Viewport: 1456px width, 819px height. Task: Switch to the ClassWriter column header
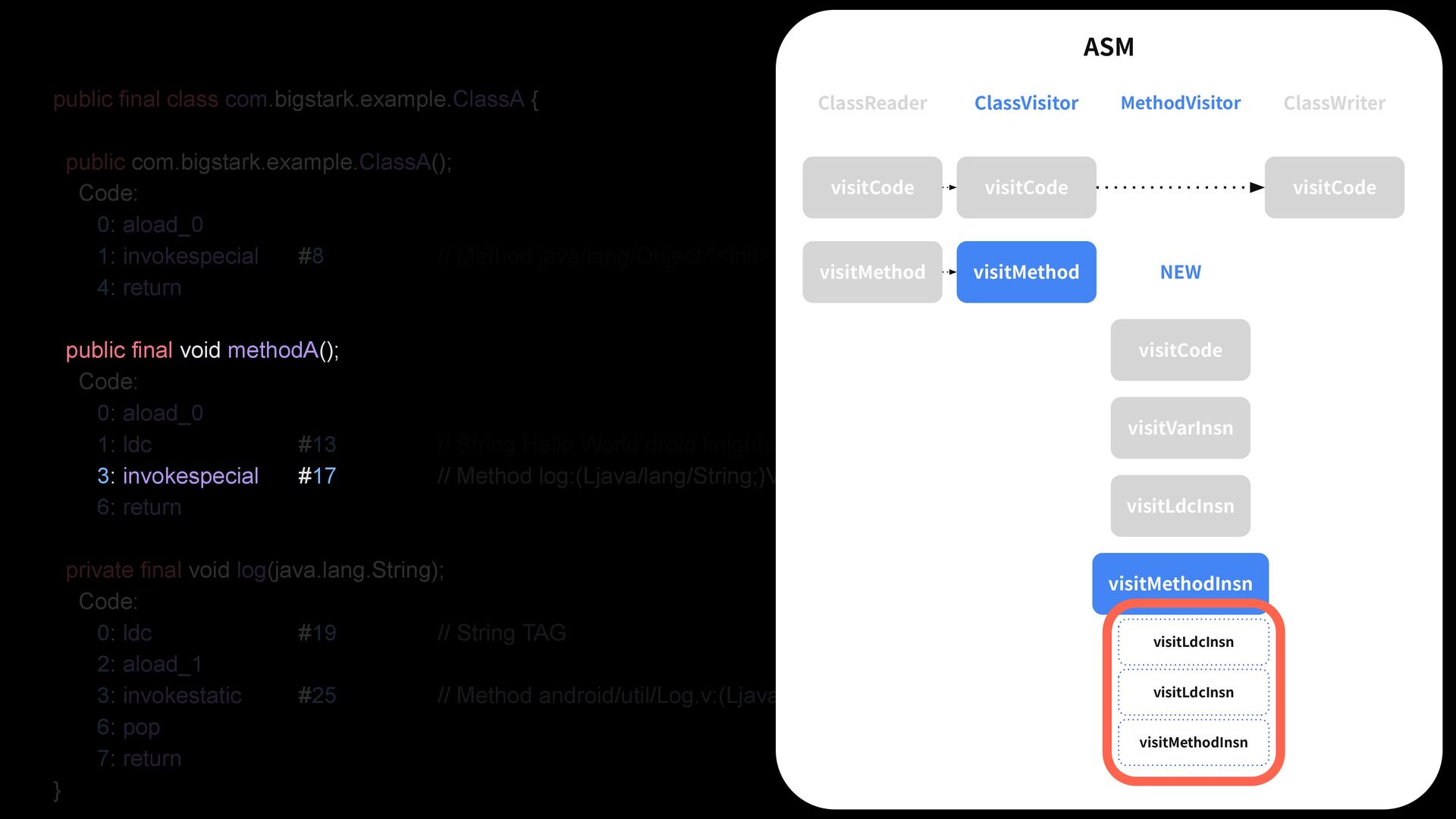pos(1334,103)
